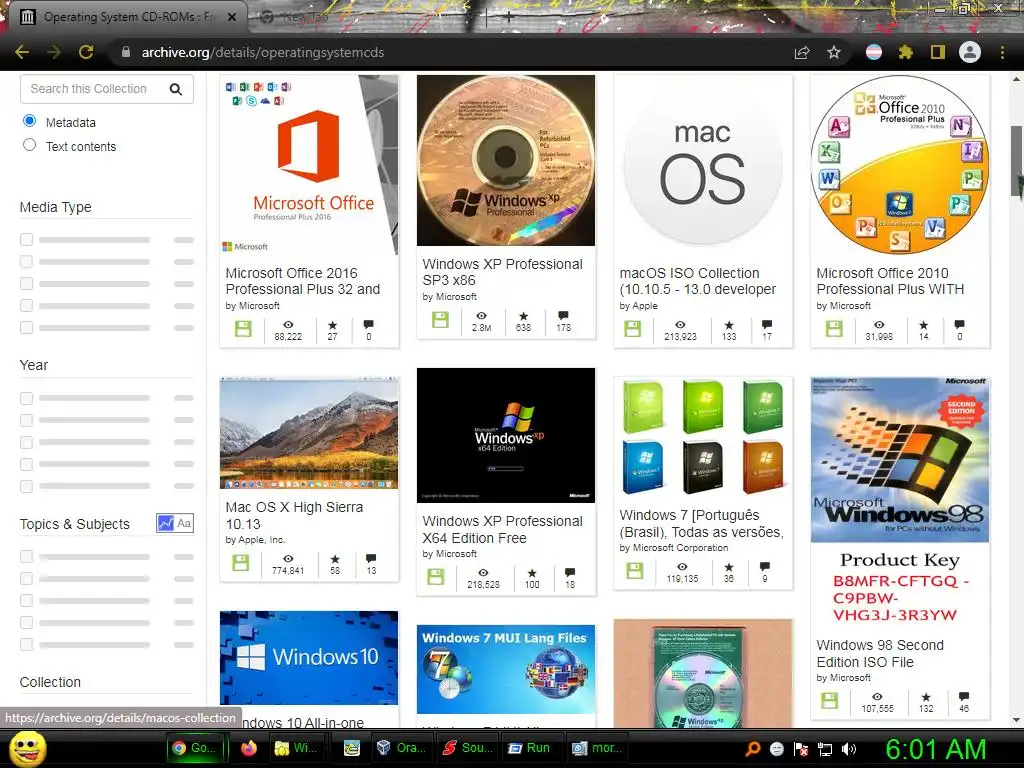Open the Windows 98 box art thumbnail

point(900,460)
